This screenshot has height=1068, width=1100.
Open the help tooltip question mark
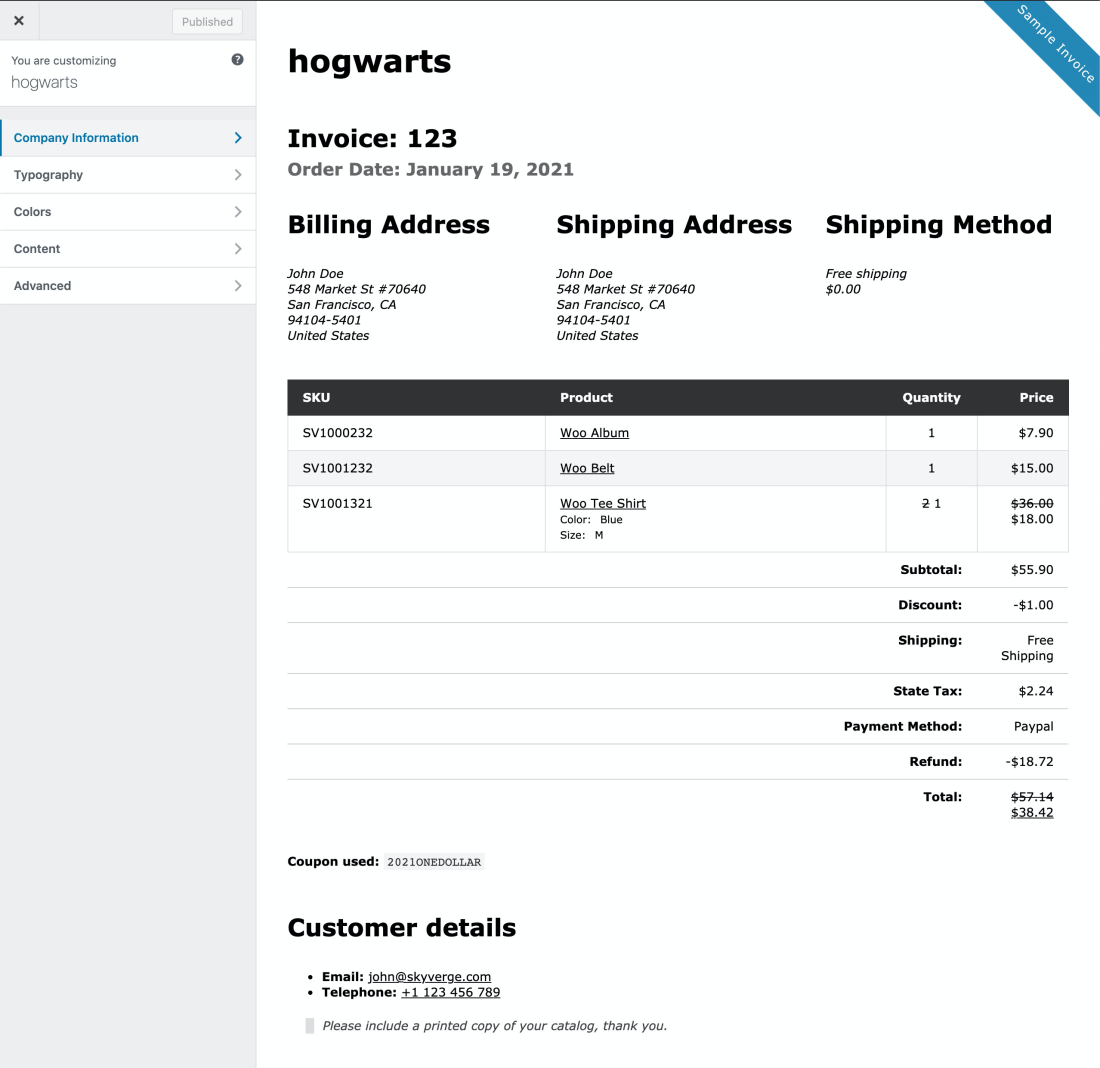(237, 60)
